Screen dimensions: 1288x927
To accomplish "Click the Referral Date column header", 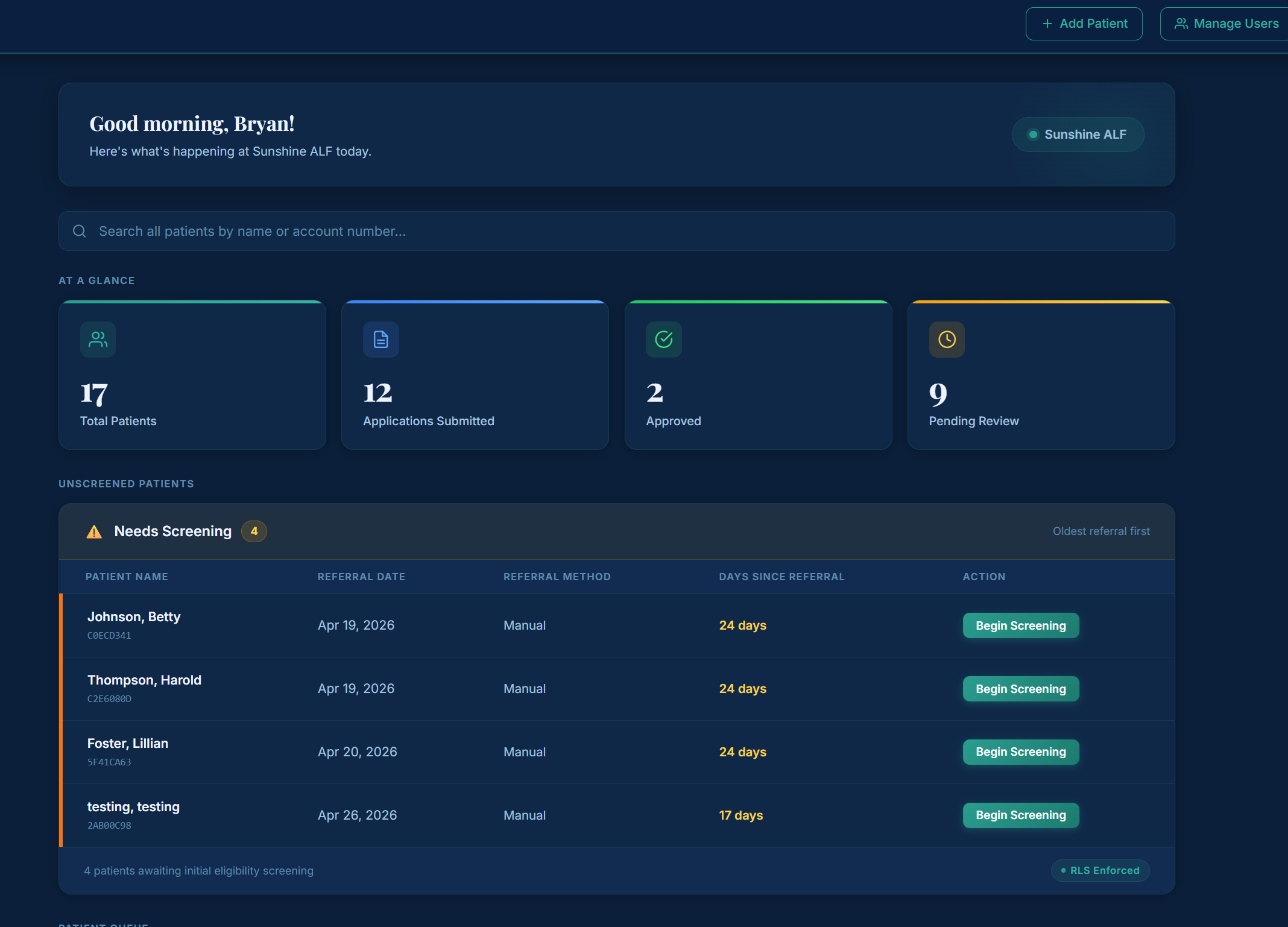I will tap(361, 577).
